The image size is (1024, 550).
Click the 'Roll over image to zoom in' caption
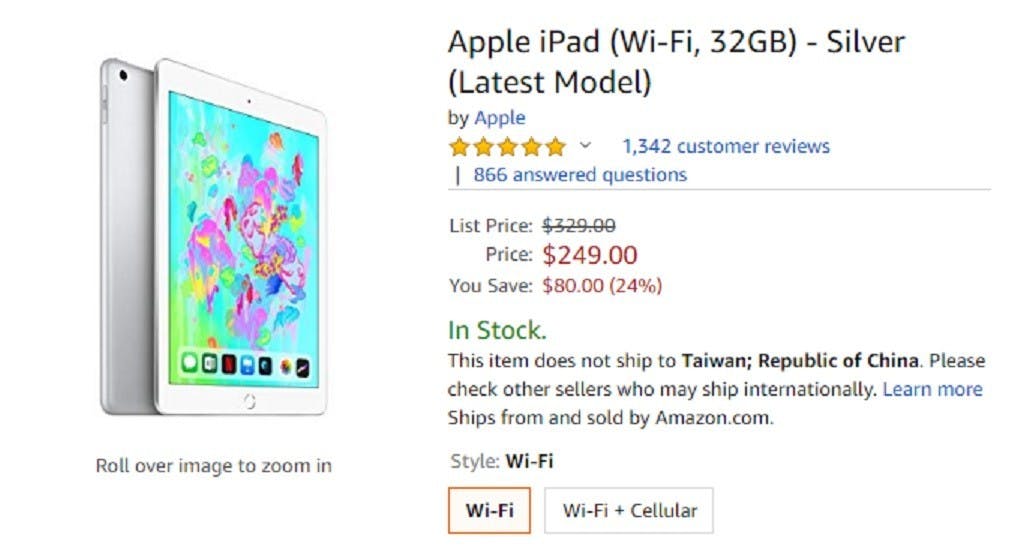click(214, 466)
